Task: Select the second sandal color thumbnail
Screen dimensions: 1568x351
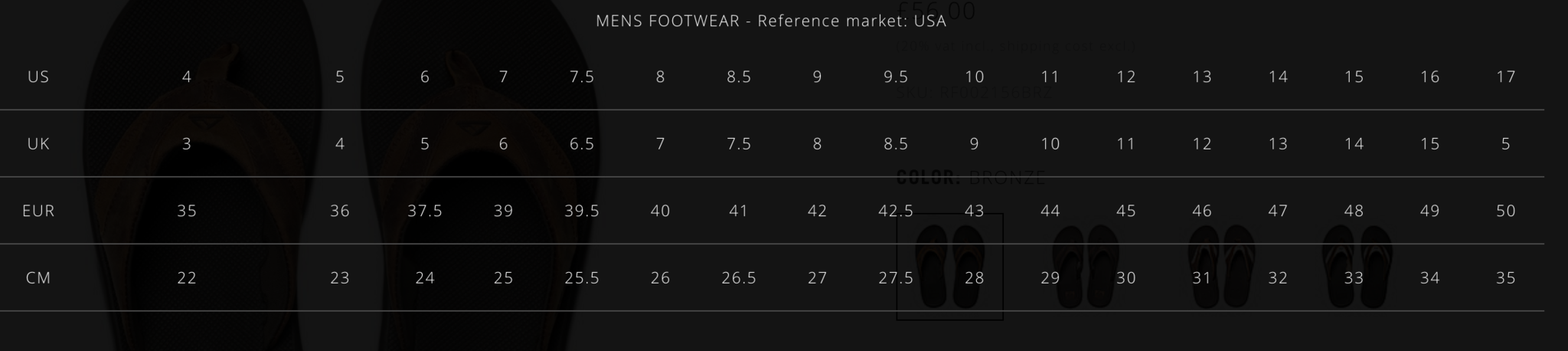Action: 1085,267
